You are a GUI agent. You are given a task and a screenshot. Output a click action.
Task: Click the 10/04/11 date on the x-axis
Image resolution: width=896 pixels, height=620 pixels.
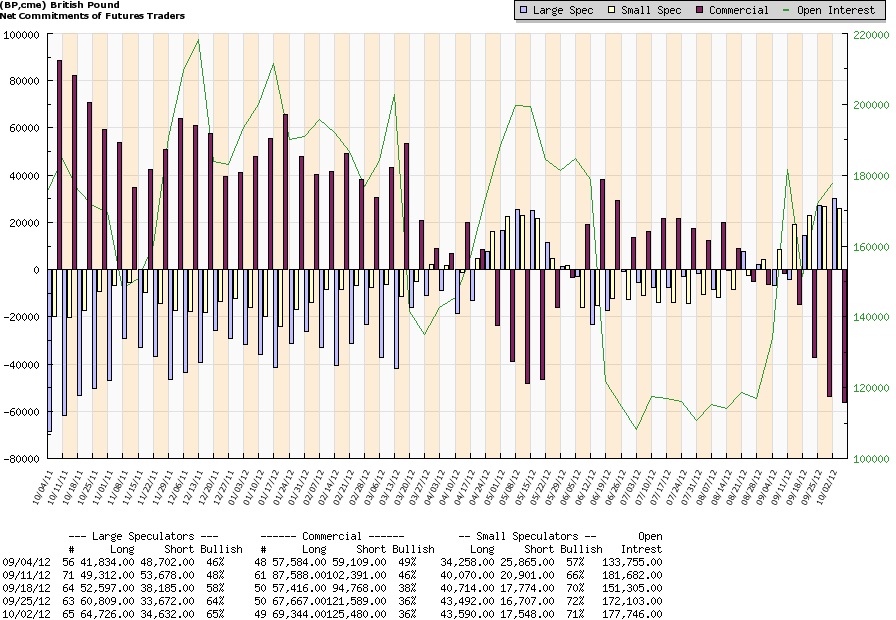click(43, 486)
